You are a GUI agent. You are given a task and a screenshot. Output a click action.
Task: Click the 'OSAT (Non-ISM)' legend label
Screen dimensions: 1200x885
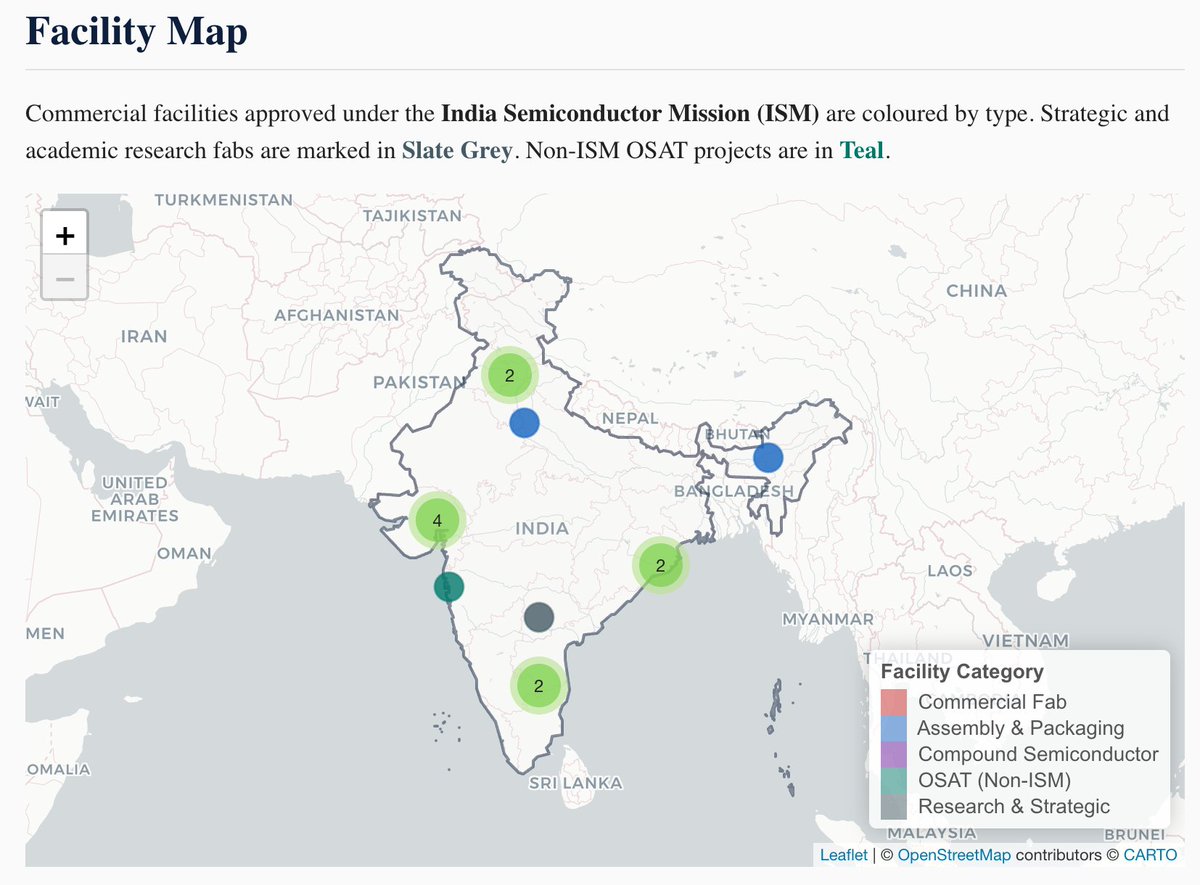click(994, 780)
